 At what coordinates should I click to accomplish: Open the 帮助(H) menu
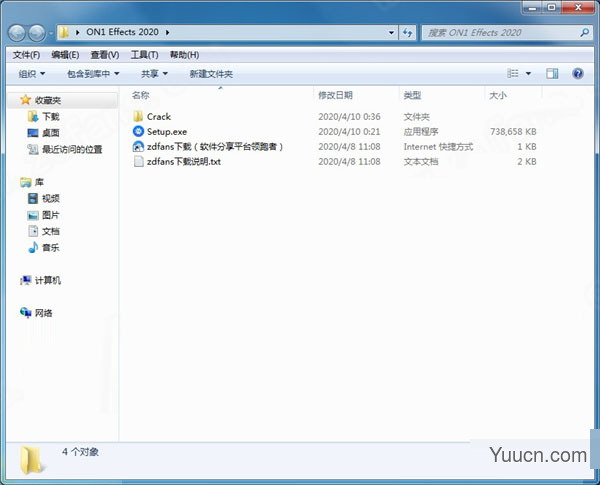[184, 55]
